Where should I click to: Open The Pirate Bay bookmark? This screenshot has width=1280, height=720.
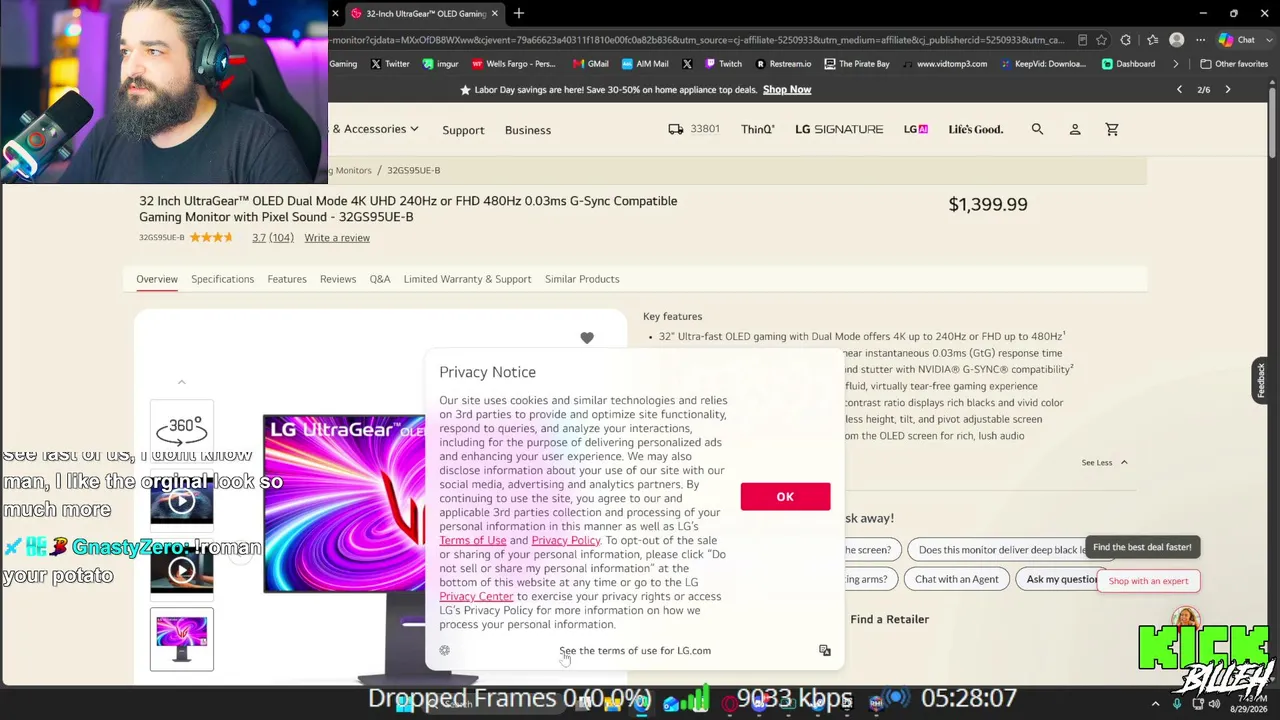coord(857,64)
